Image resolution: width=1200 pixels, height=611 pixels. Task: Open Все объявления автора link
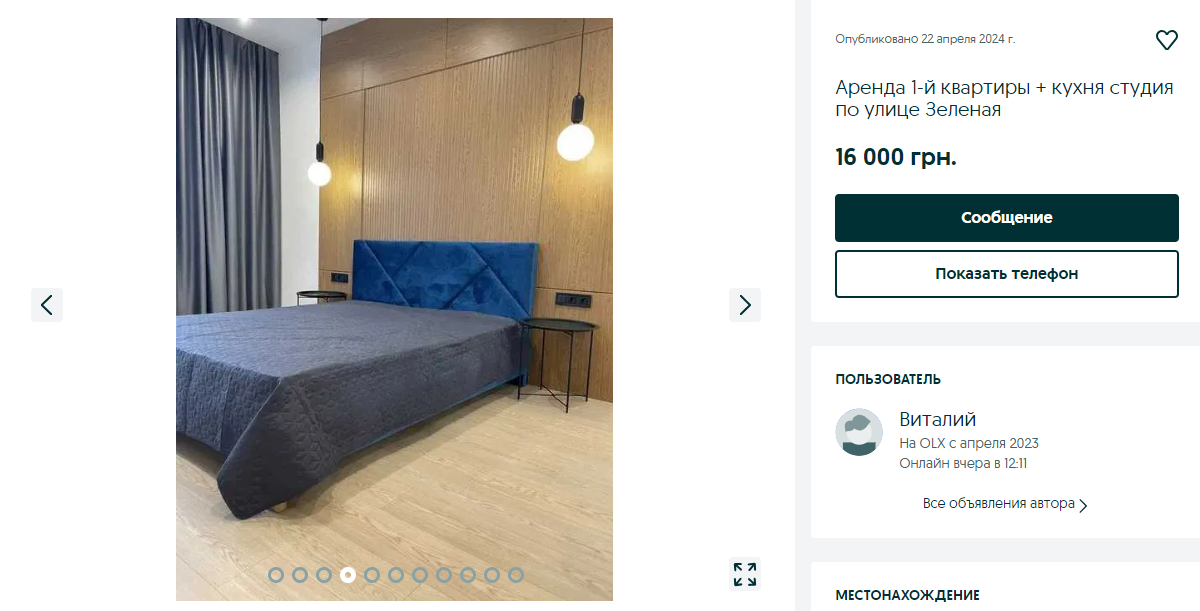click(999, 504)
